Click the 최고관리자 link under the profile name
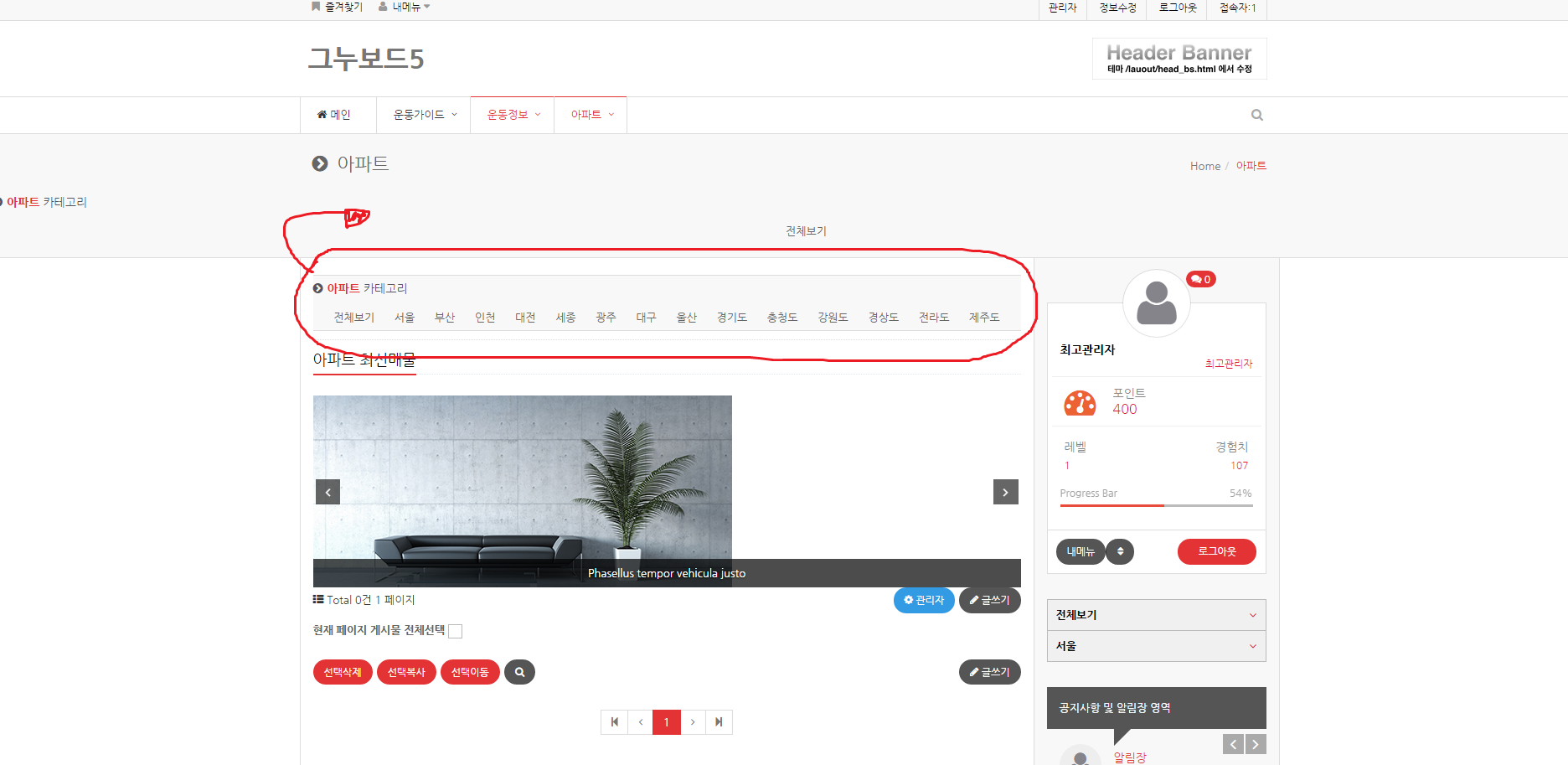This screenshot has height=765, width=1568. (1229, 364)
